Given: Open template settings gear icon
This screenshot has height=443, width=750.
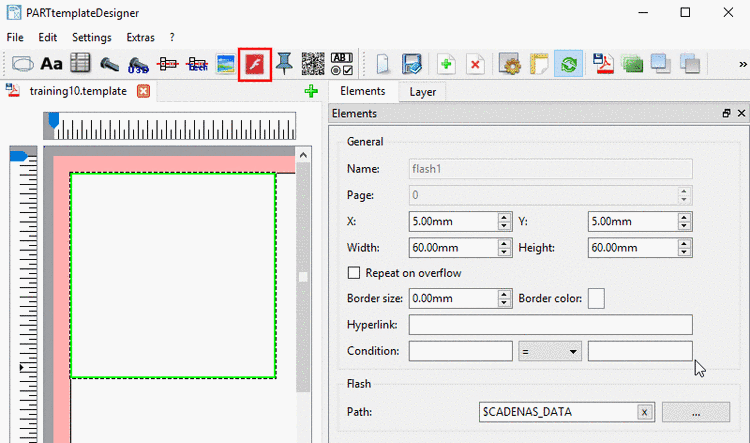Looking at the screenshot, I should [510, 64].
